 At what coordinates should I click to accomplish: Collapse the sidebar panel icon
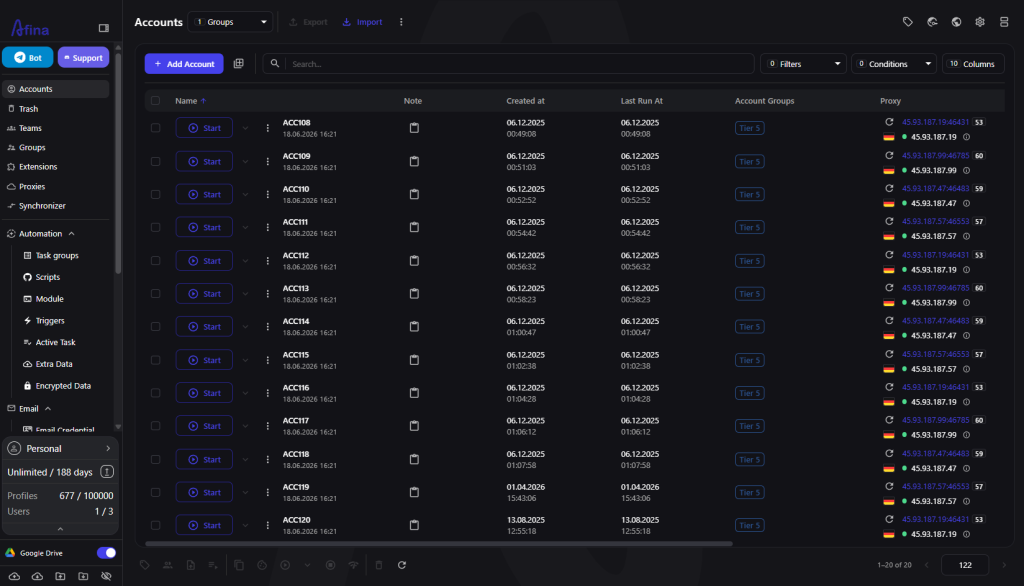(103, 28)
